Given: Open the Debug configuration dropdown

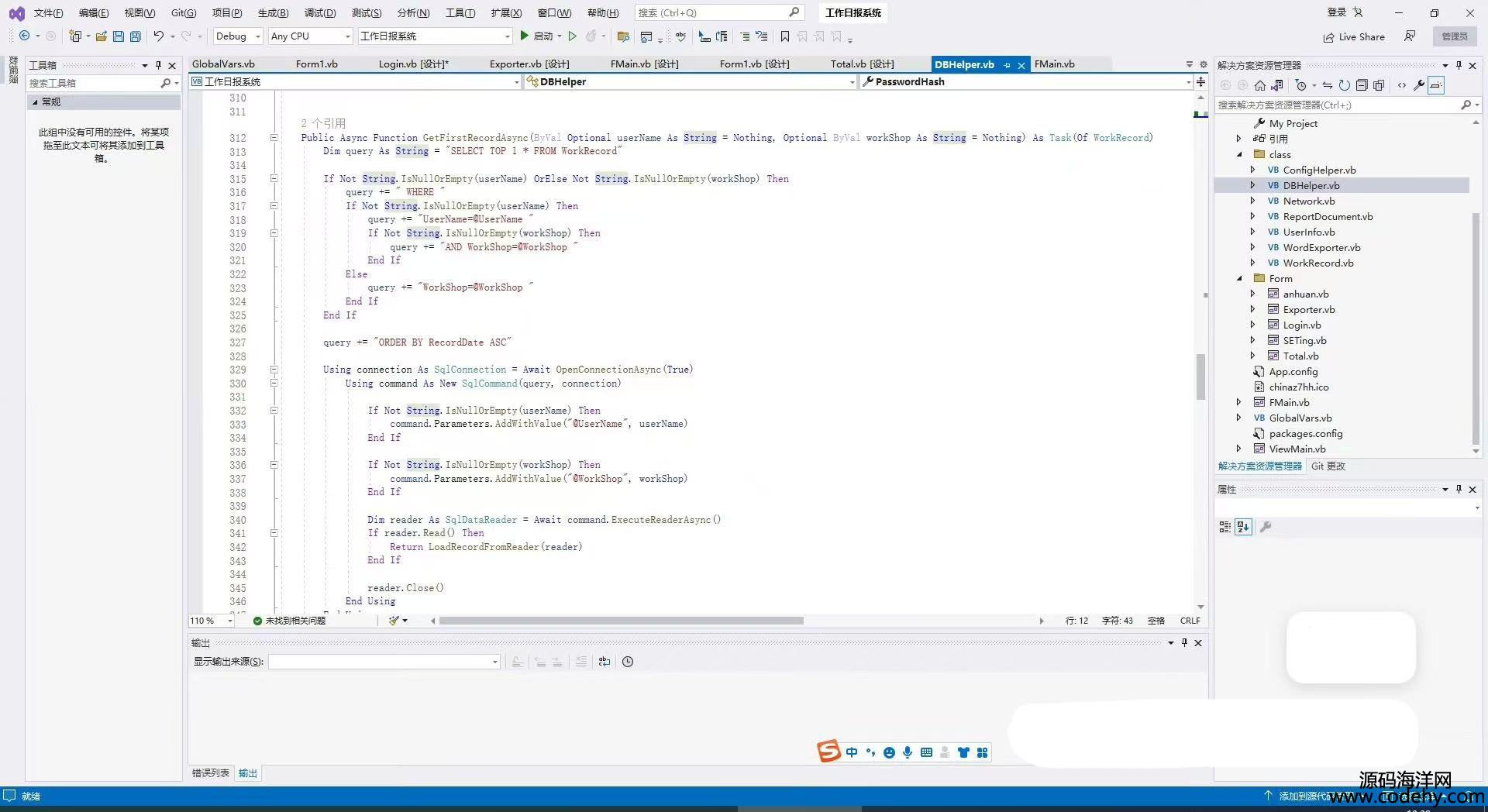Looking at the screenshot, I should coord(238,36).
